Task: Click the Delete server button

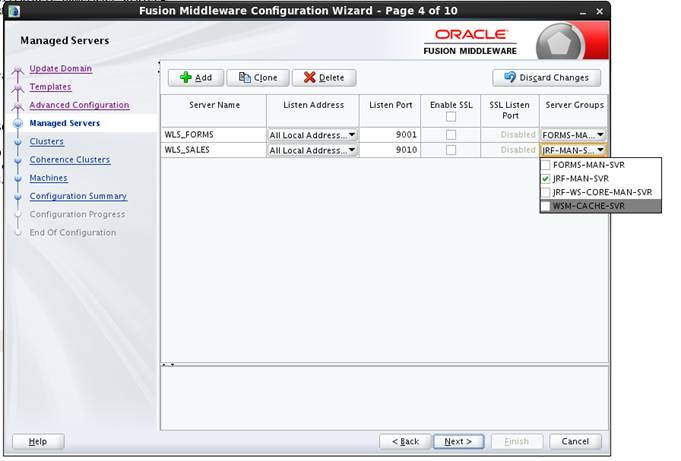Action: [x=324, y=78]
